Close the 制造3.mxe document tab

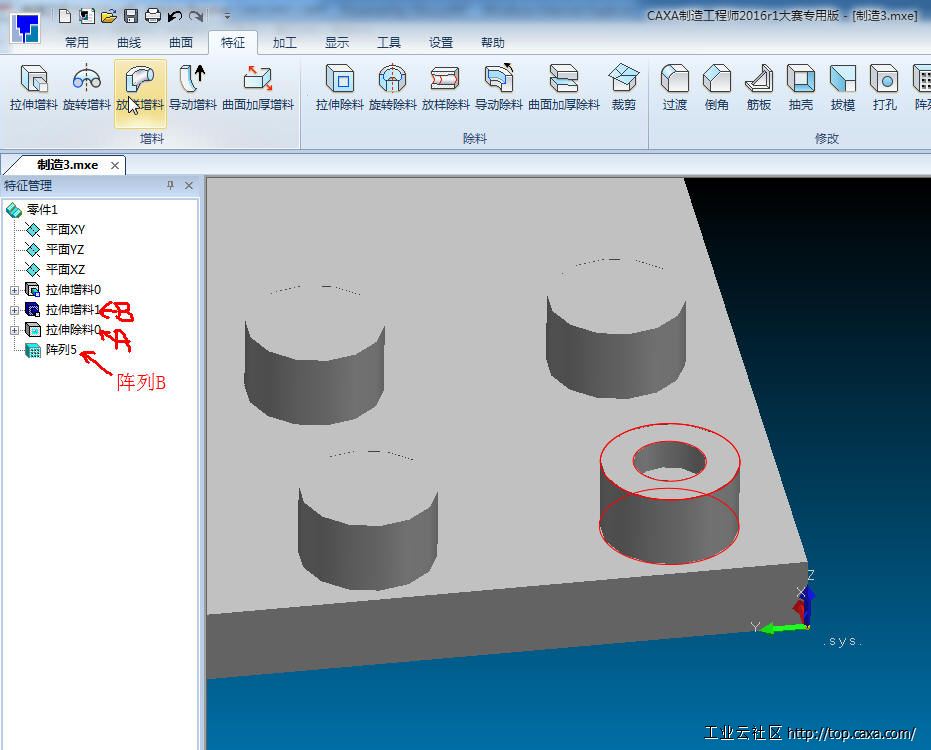click(x=115, y=165)
